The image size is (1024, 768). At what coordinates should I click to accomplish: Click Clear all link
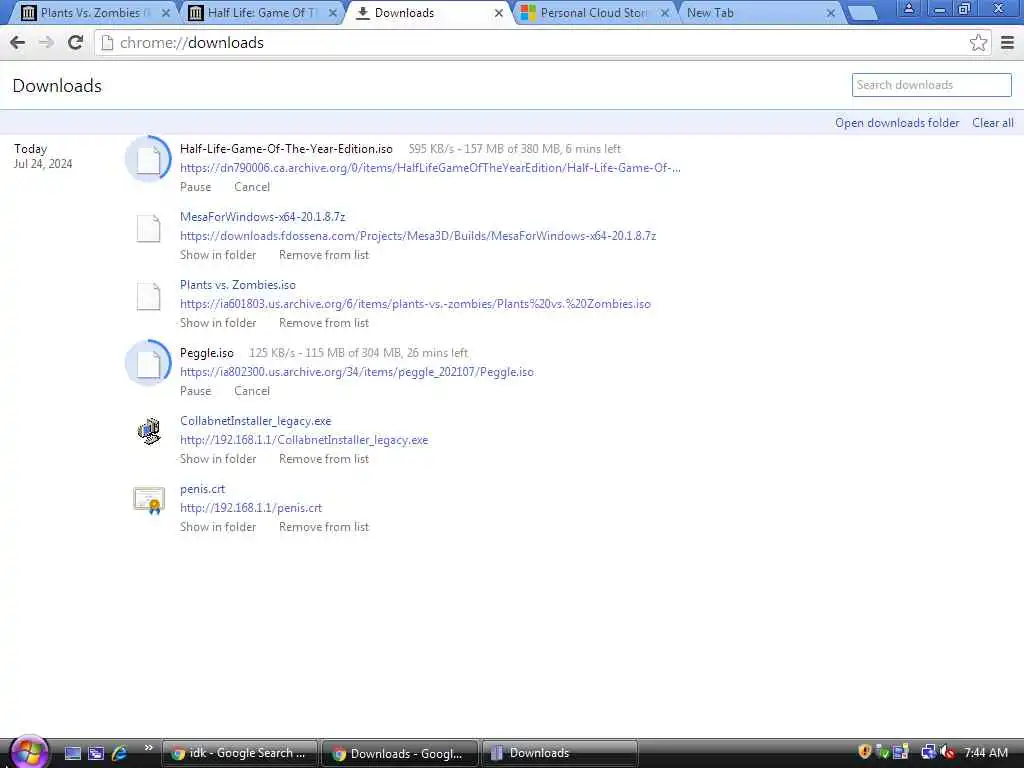(993, 123)
